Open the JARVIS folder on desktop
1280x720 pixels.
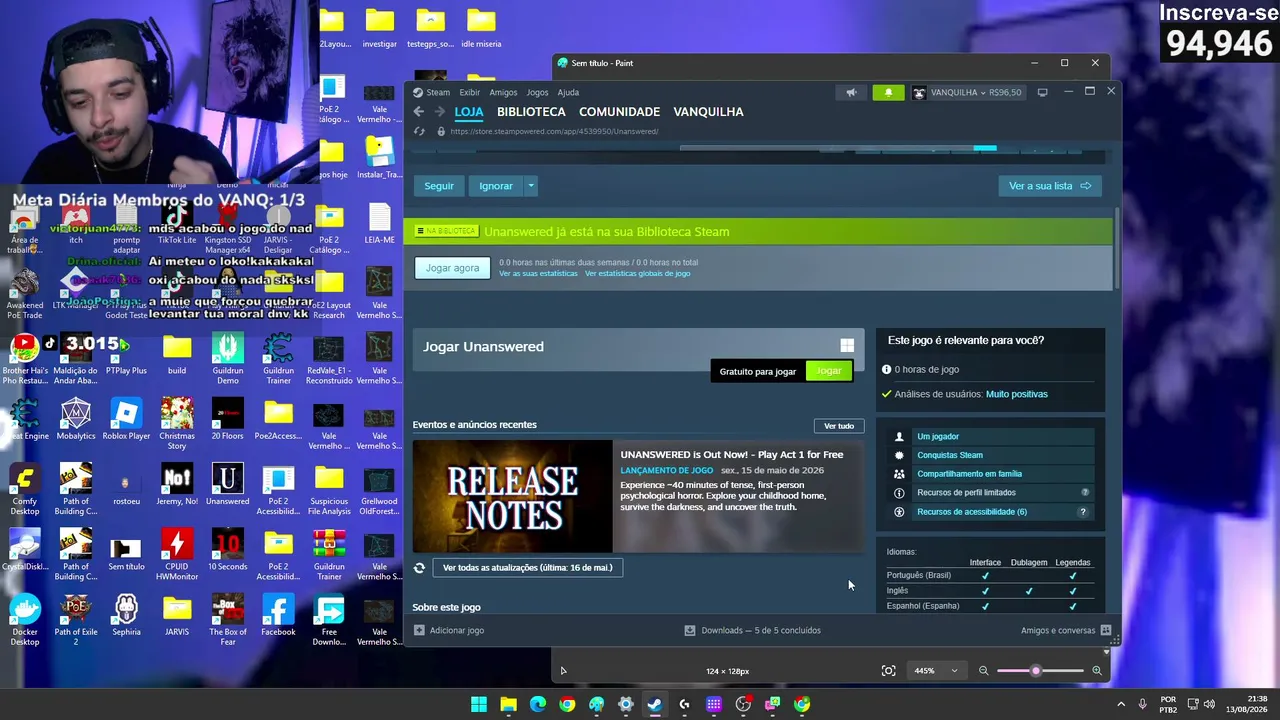click(177, 616)
